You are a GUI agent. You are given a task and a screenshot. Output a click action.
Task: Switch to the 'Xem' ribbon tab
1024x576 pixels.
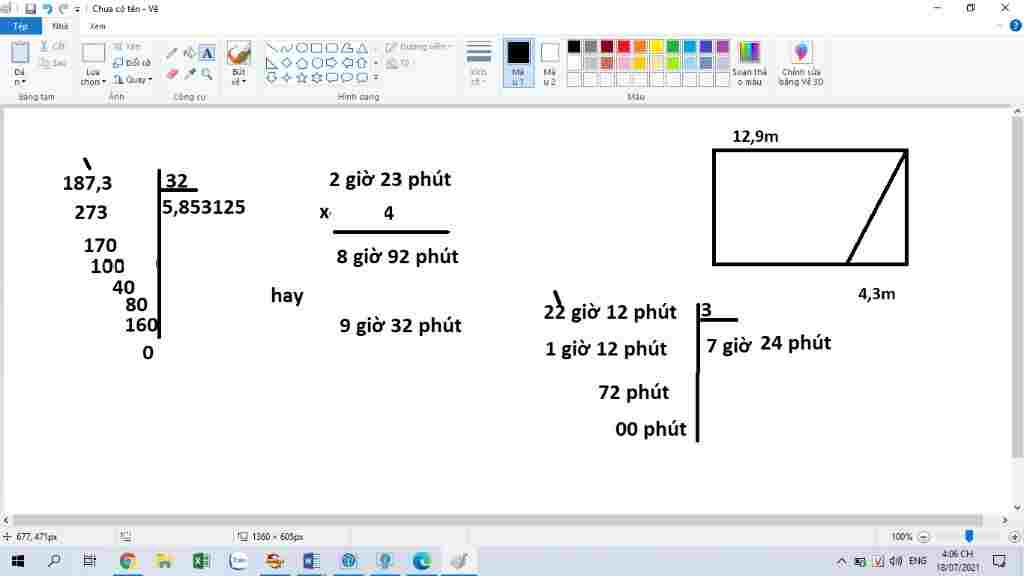click(x=96, y=26)
